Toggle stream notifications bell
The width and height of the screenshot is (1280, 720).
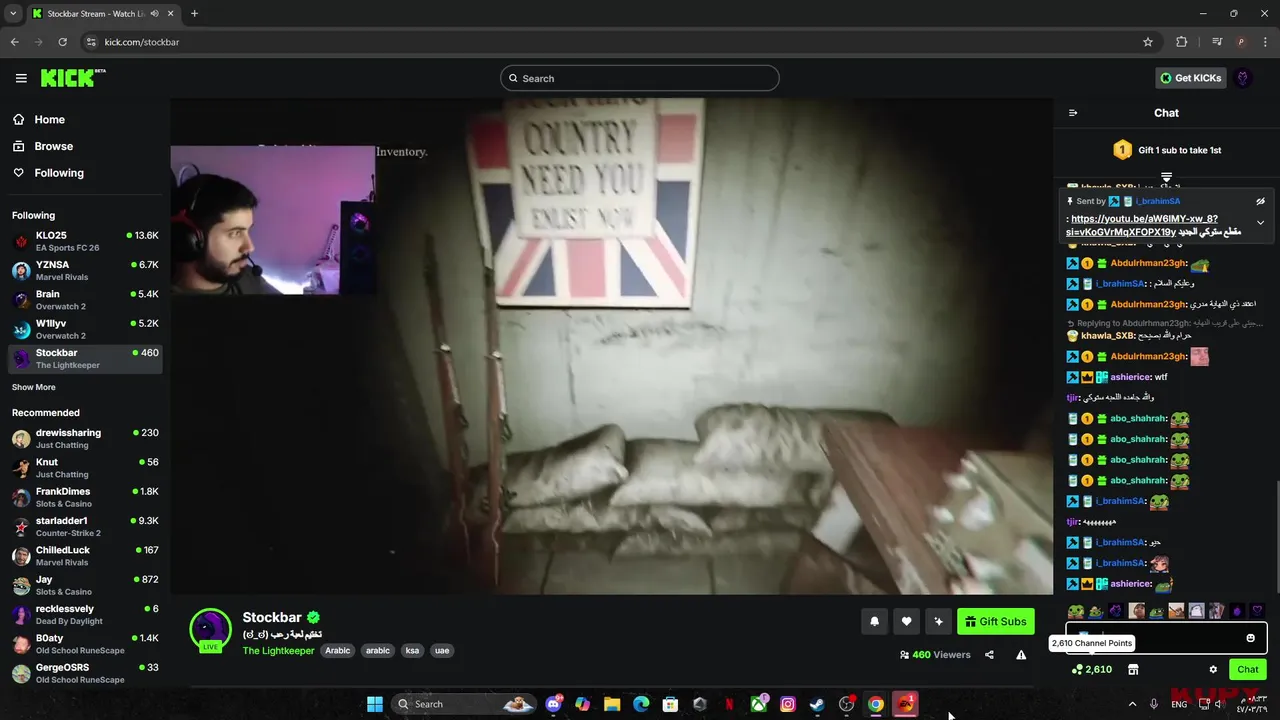click(x=874, y=621)
